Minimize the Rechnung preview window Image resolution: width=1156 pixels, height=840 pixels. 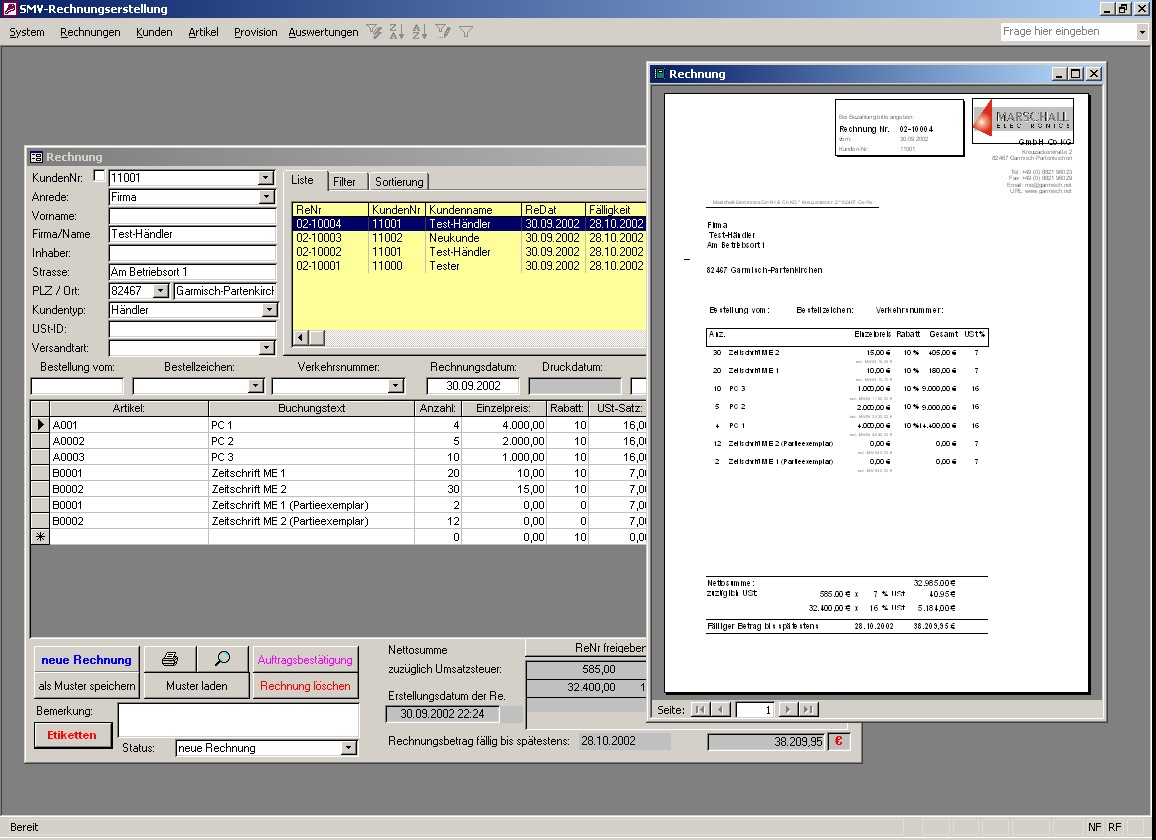[x=1059, y=74]
